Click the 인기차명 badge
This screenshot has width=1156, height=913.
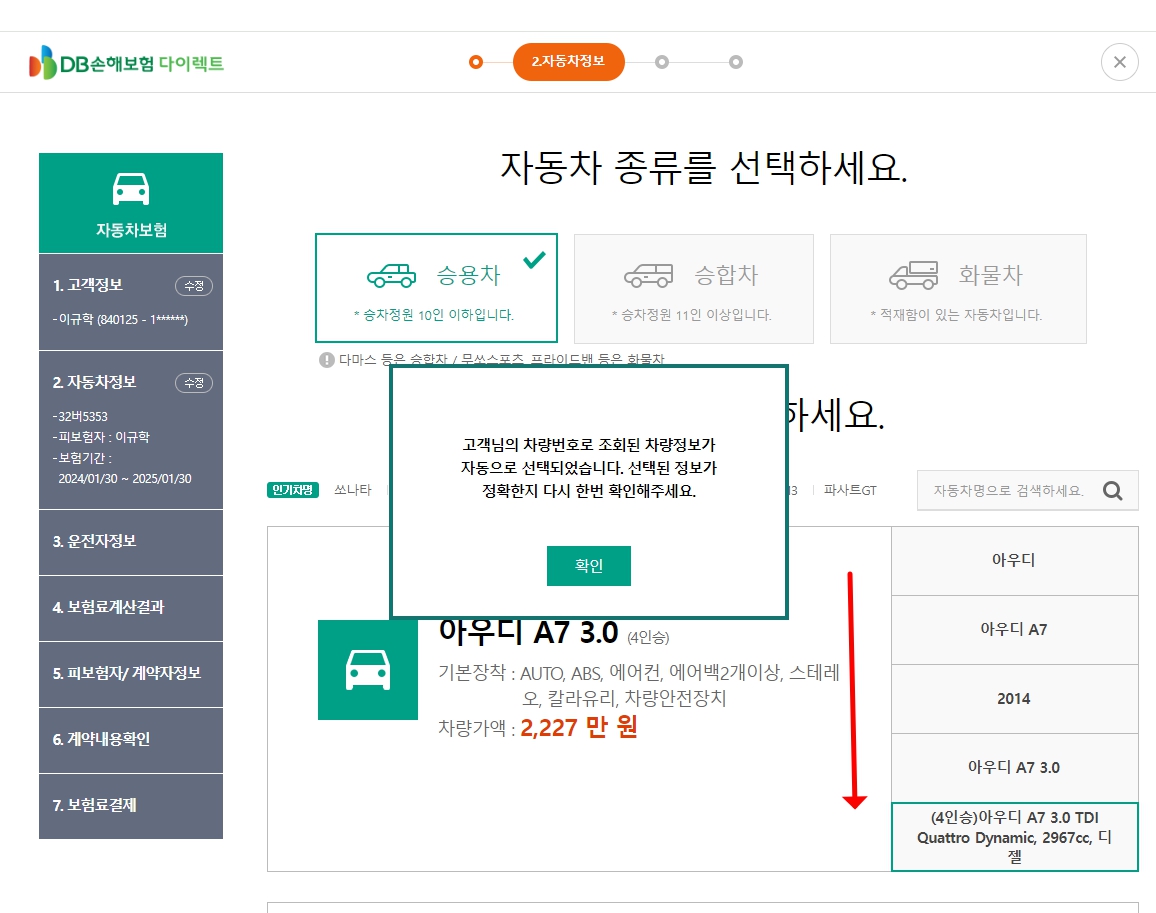point(293,490)
